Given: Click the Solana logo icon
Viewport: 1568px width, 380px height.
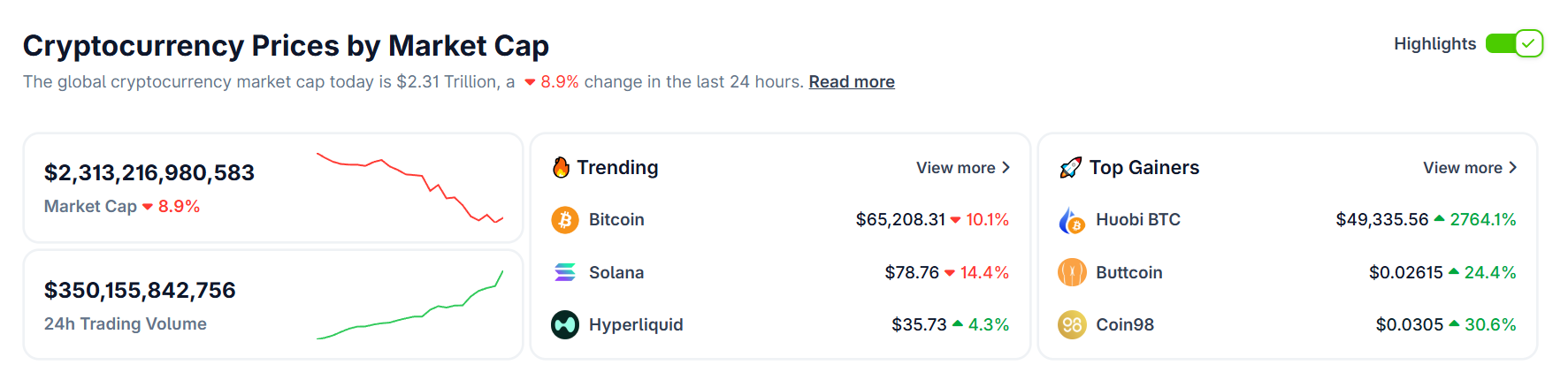Looking at the screenshot, I should 565,272.
